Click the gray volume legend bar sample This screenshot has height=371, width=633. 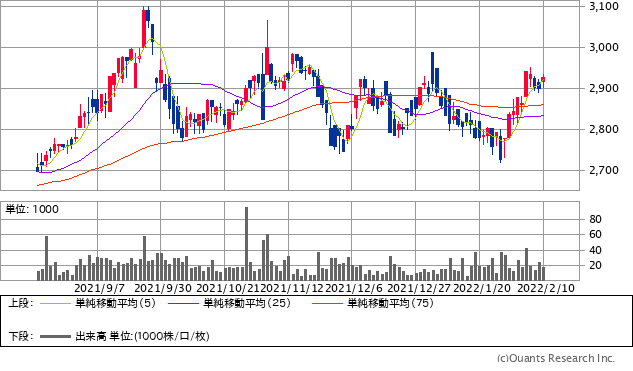coord(56,336)
